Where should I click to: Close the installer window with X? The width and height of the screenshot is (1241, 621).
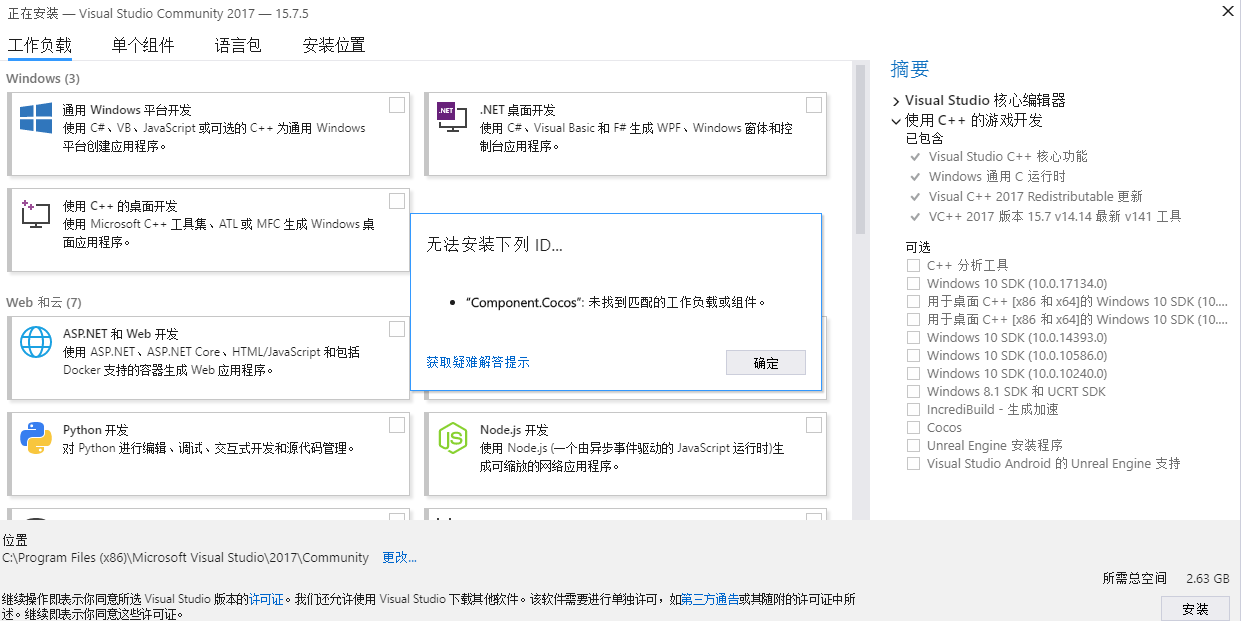click(1227, 10)
